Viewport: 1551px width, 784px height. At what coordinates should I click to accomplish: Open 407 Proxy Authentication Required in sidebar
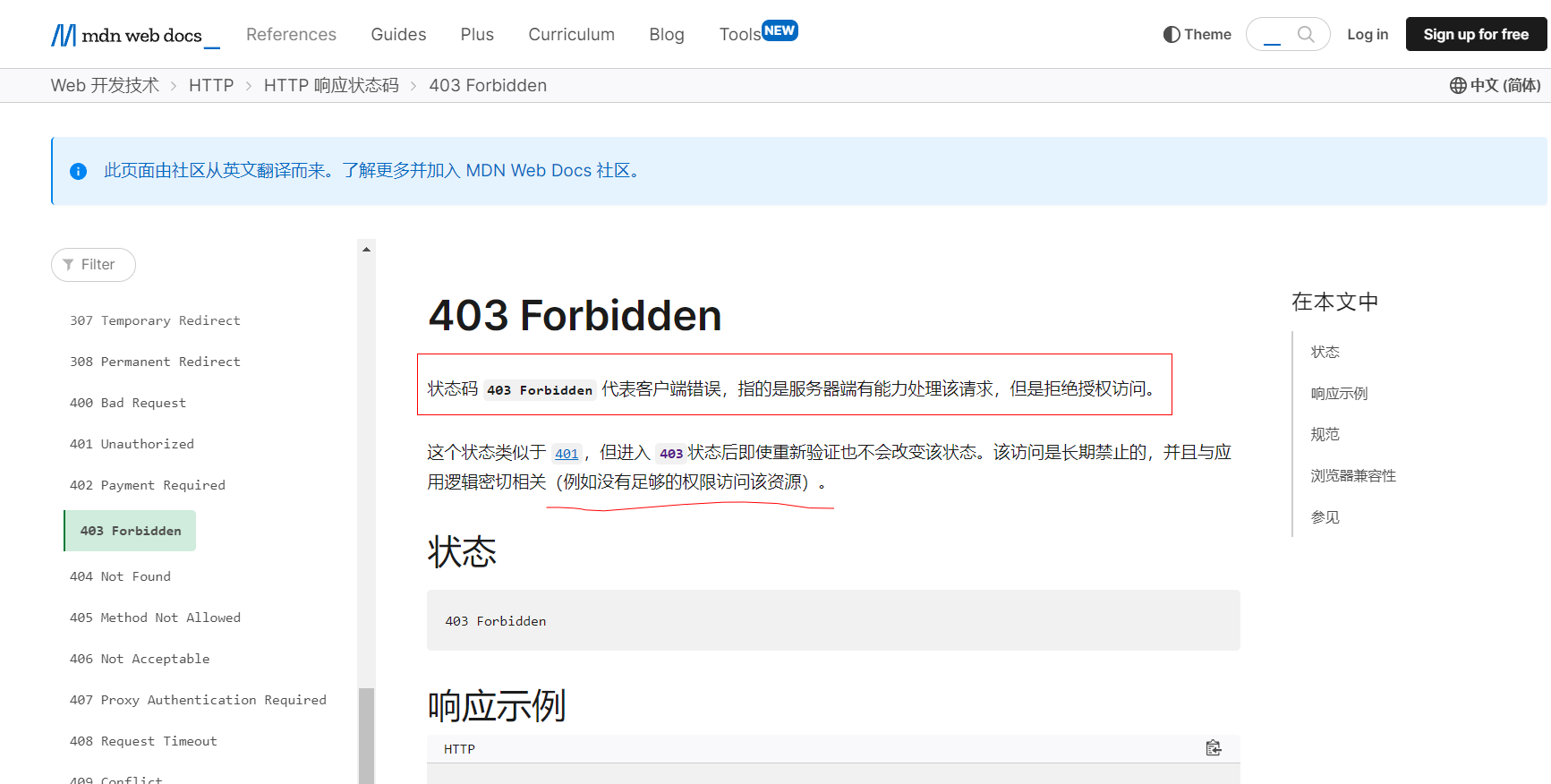click(x=198, y=700)
